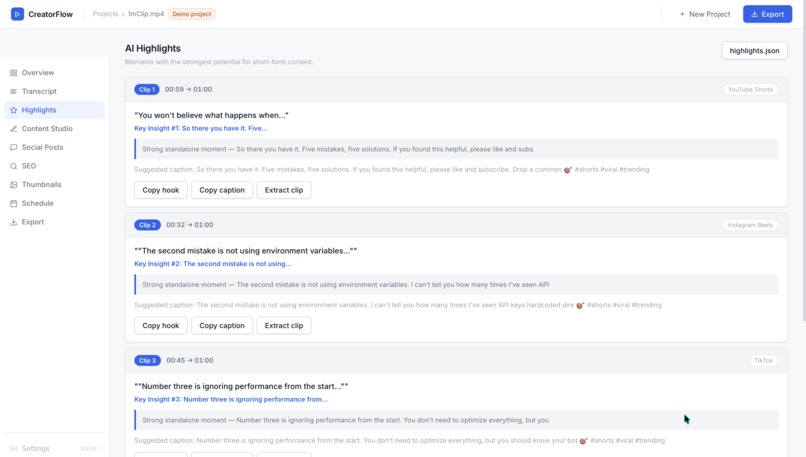Extract clip for Clip 2
This screenshot has width=806, height=457.
(x=284, y=325)
